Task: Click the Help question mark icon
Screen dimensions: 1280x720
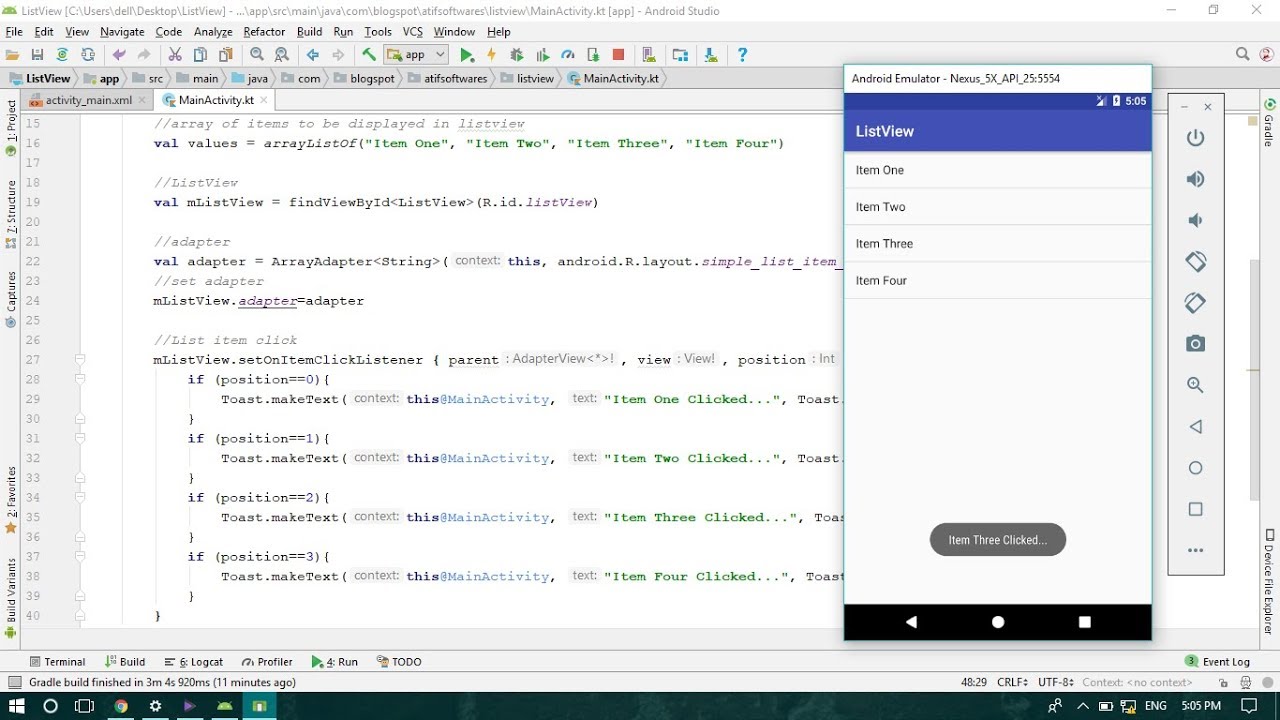Action: (x=742, y=55)
